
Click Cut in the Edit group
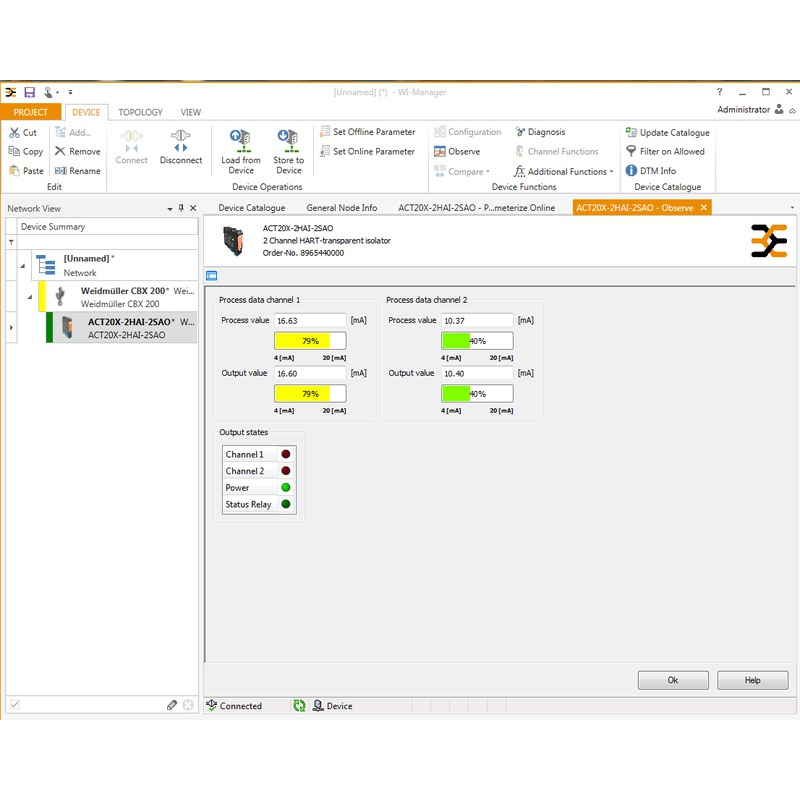[23, 133]
